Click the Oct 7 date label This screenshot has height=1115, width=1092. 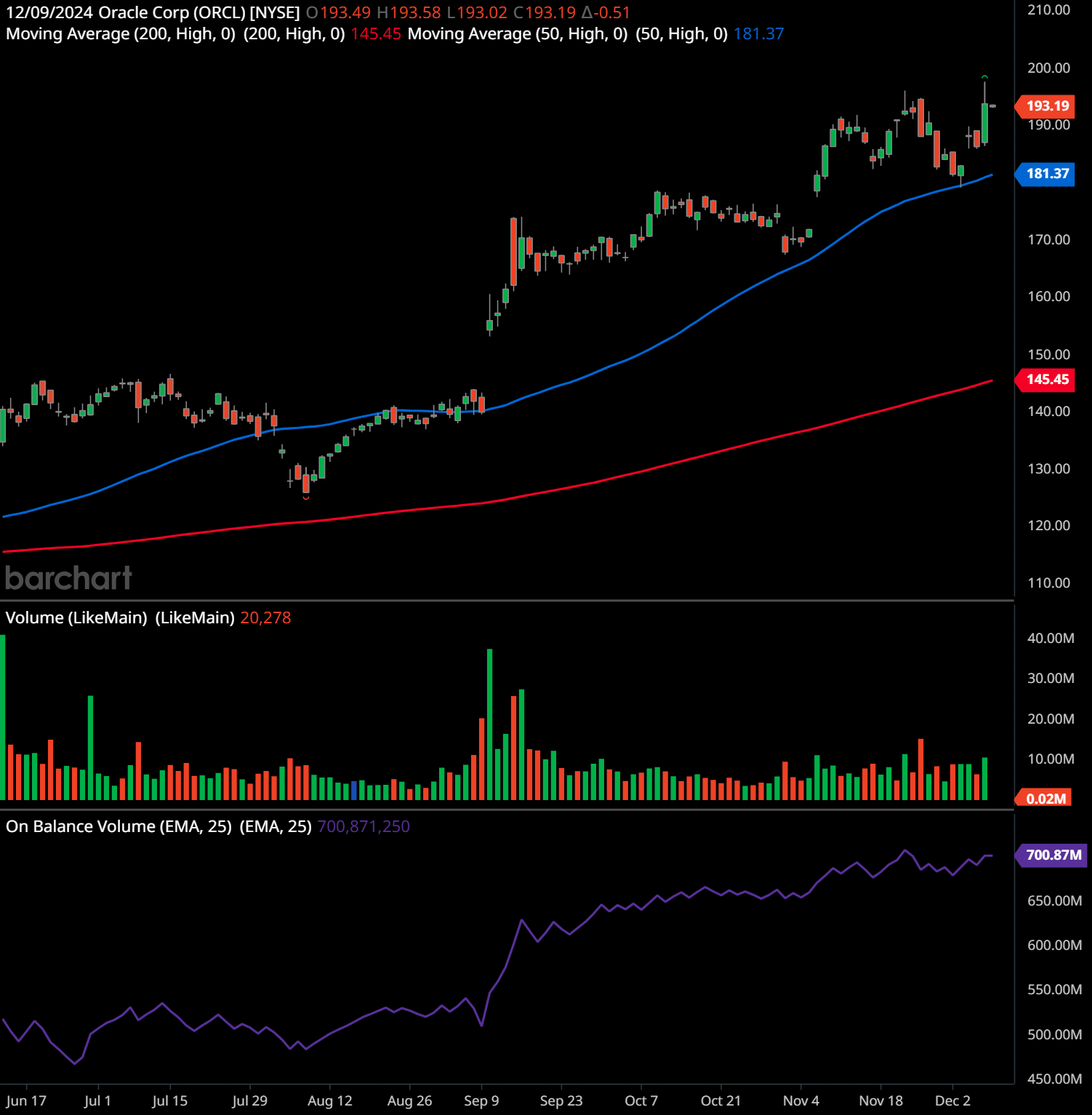(641, 1100)
